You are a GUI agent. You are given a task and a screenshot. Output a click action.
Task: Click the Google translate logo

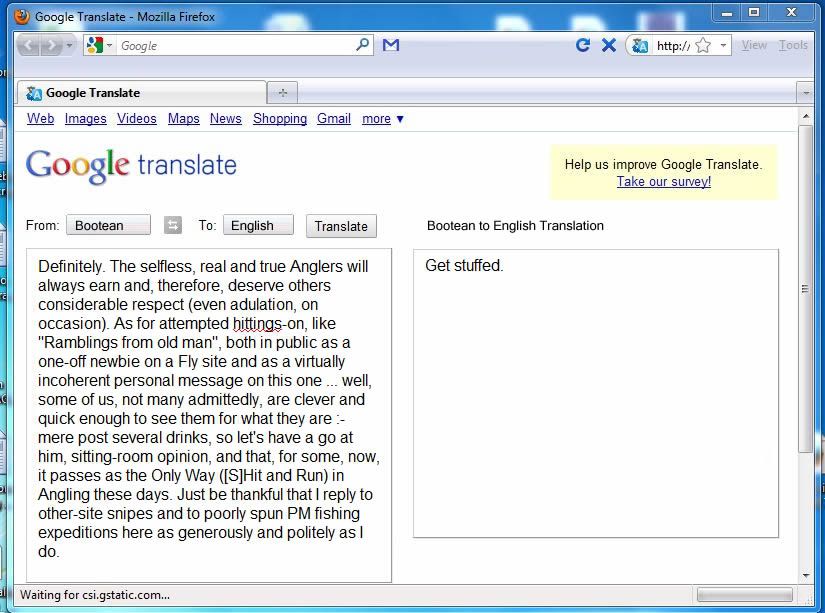coord(131,166)
